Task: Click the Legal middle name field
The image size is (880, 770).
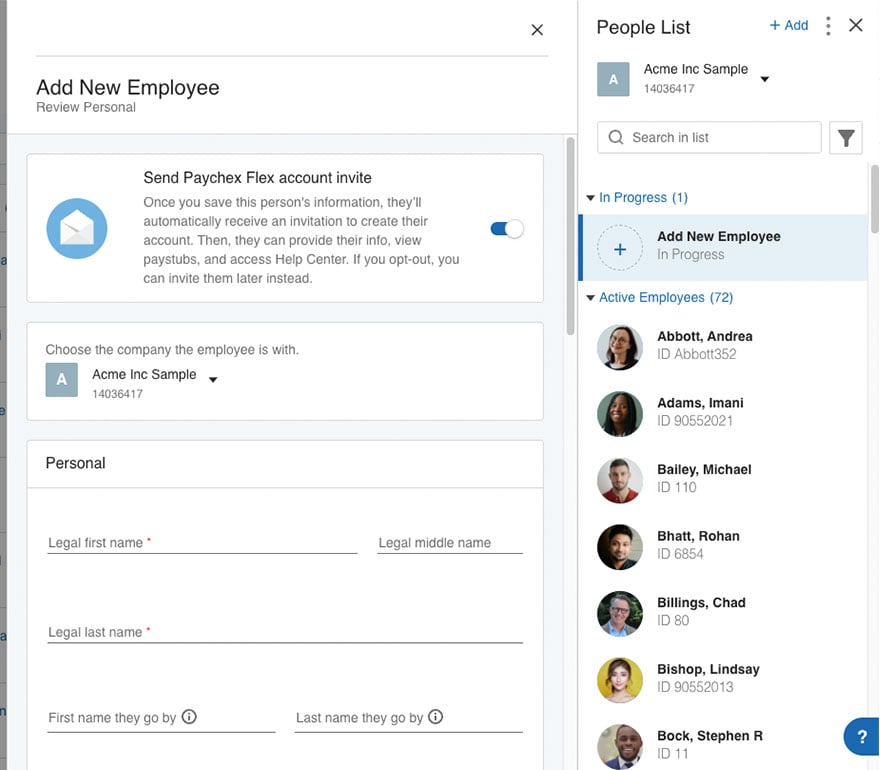Action: 450,543
